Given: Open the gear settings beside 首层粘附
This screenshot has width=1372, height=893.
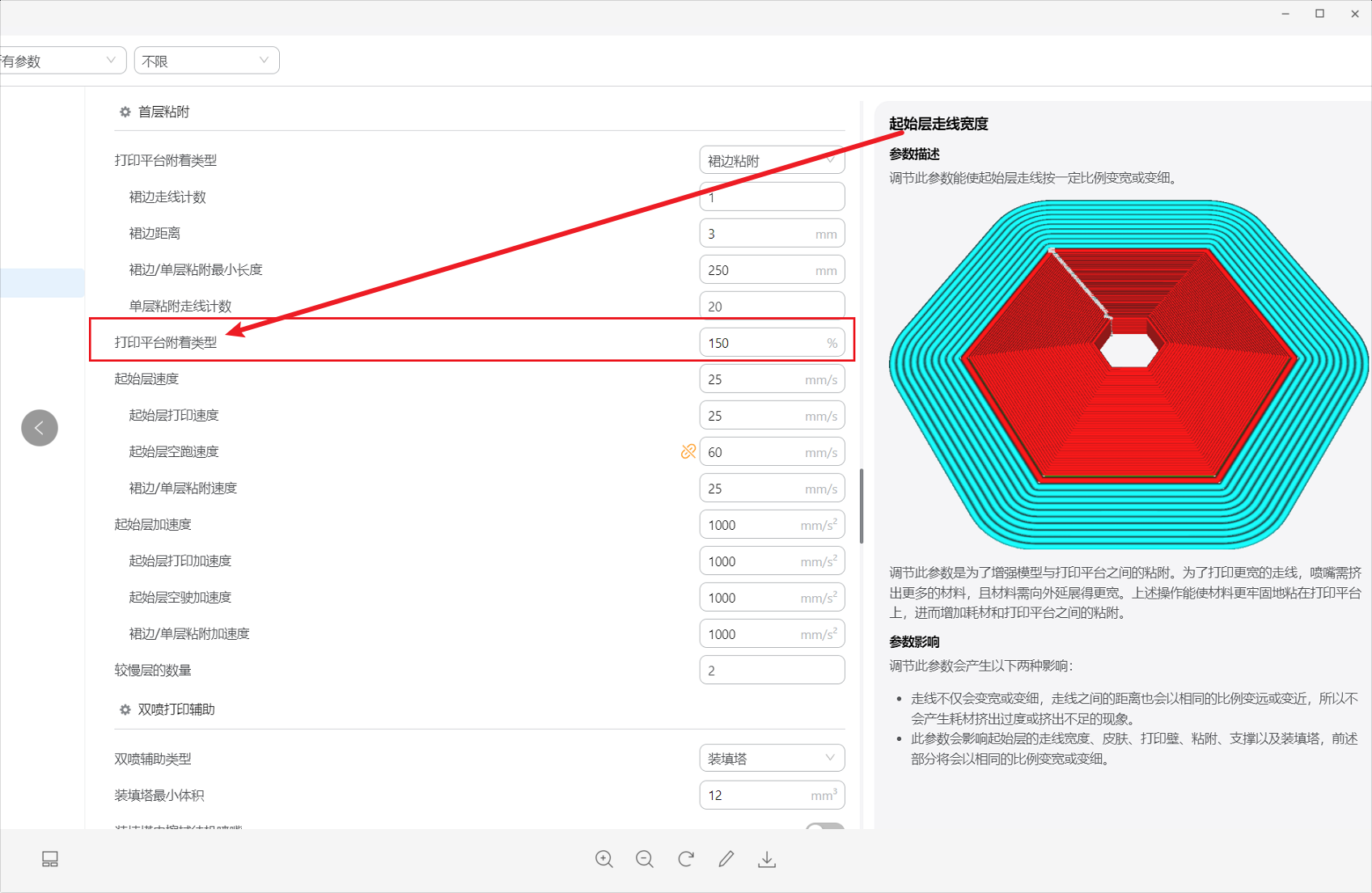Looking at the screenshot, I should click(x=125, y=112).
